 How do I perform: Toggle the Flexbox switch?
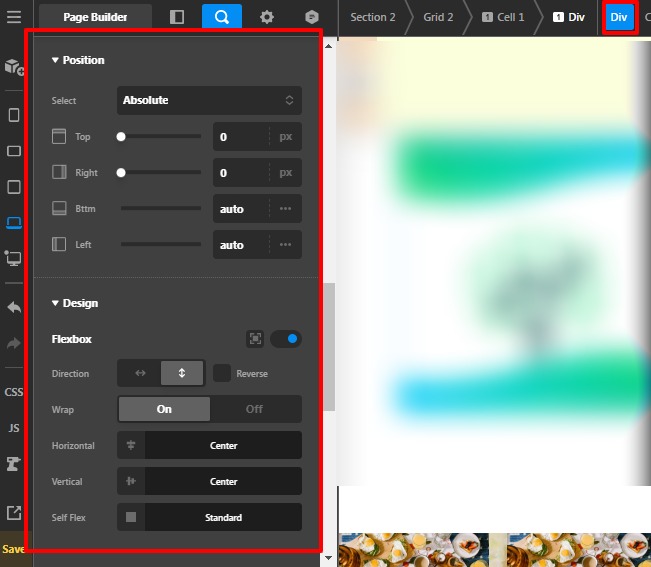click(286, 339)
